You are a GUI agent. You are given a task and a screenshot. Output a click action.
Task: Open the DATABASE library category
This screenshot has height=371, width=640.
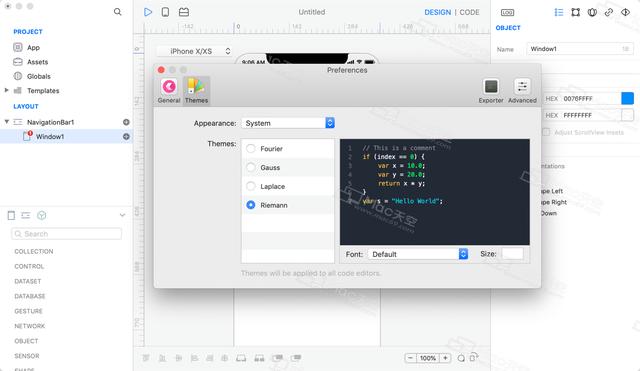click(x=30, y=296)
